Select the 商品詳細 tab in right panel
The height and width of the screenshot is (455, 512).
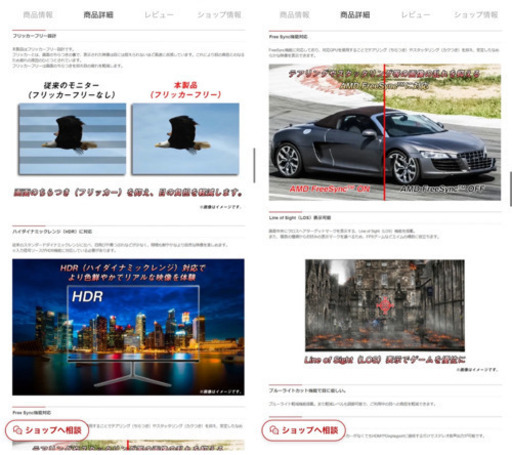pos(355,15)
